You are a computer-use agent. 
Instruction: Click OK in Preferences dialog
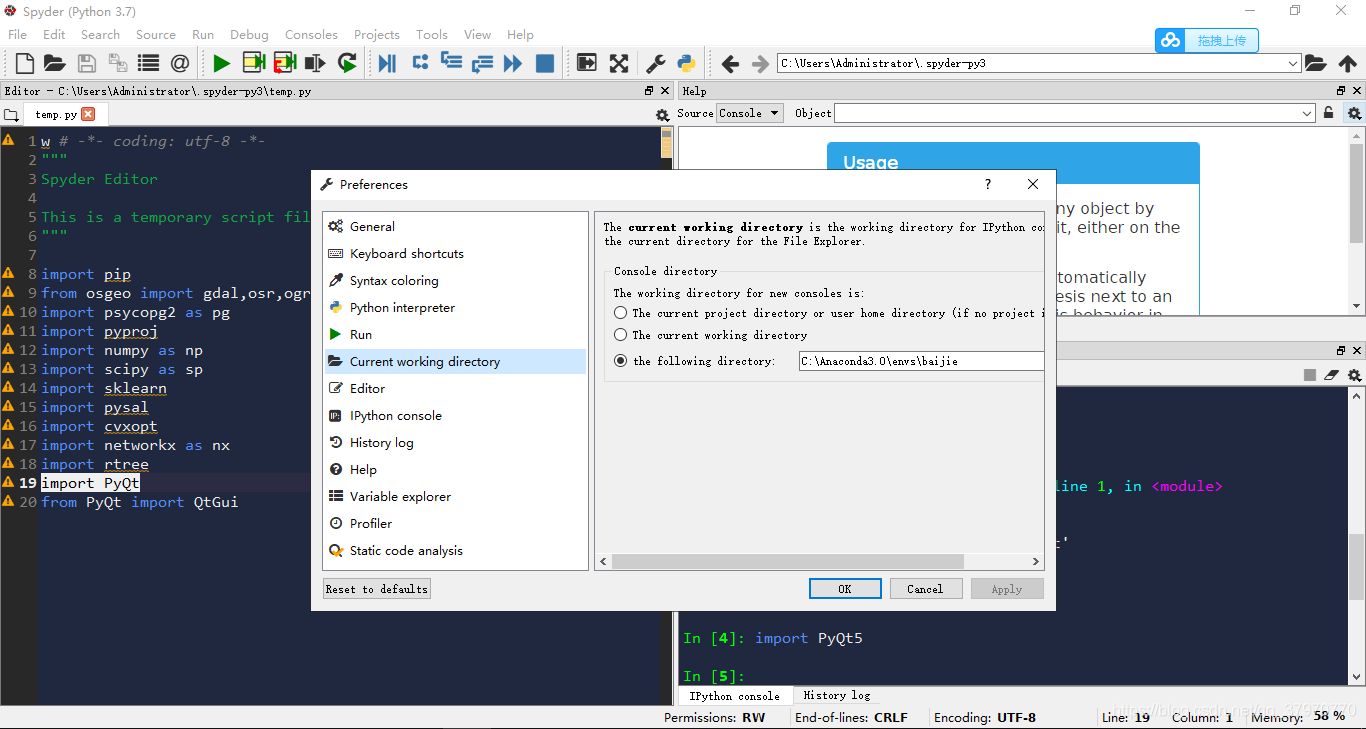coord(845,589)
